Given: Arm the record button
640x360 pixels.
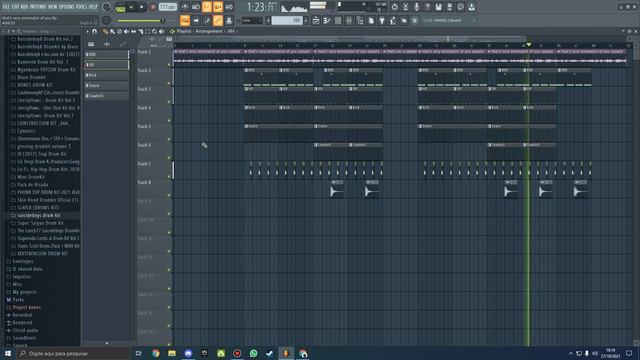Looking at the screenshot, I should point(153,7).
